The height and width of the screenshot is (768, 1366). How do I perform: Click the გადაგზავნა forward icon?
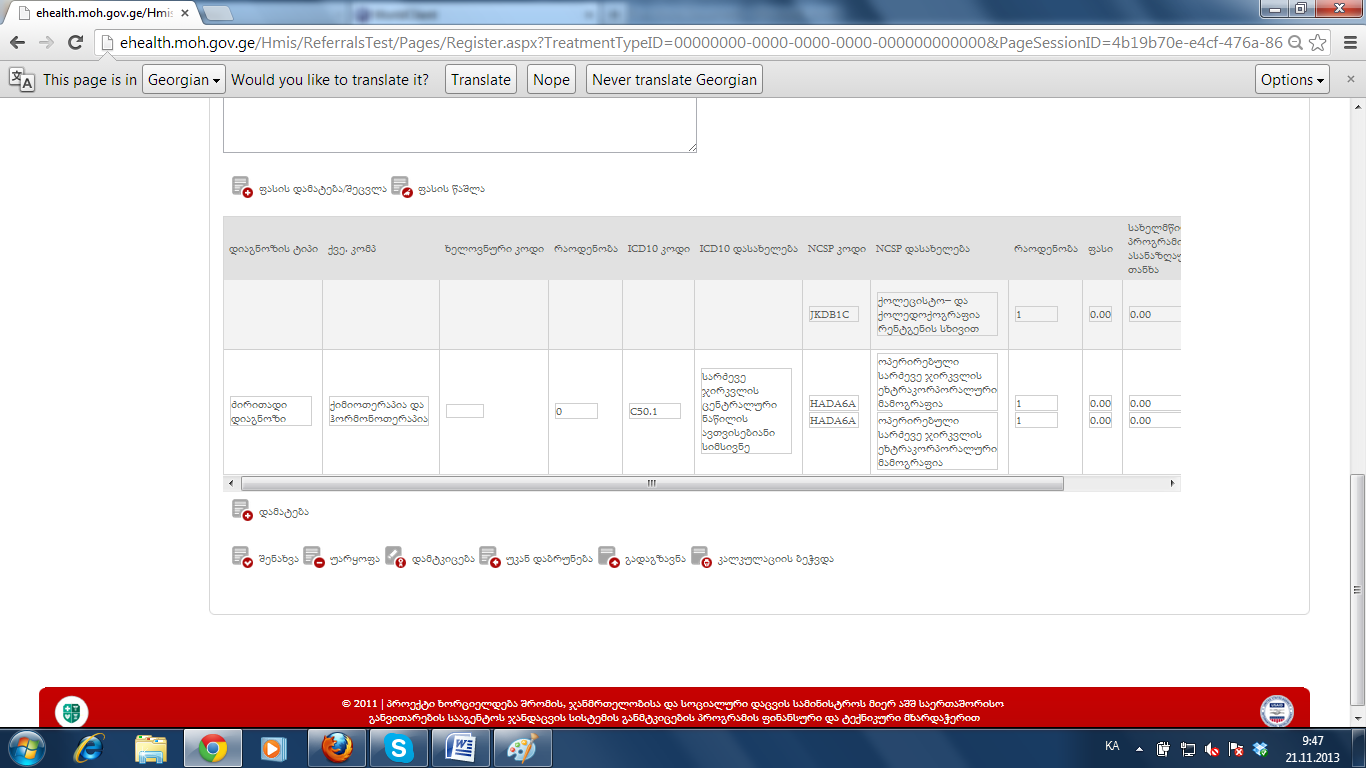[x=608, y=558]
